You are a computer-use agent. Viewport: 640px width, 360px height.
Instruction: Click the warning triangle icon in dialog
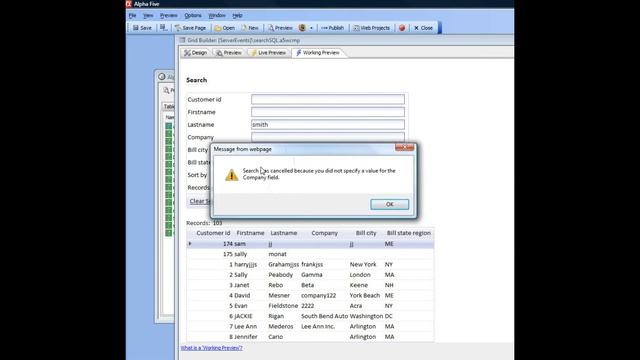click(x=231, y=175)
